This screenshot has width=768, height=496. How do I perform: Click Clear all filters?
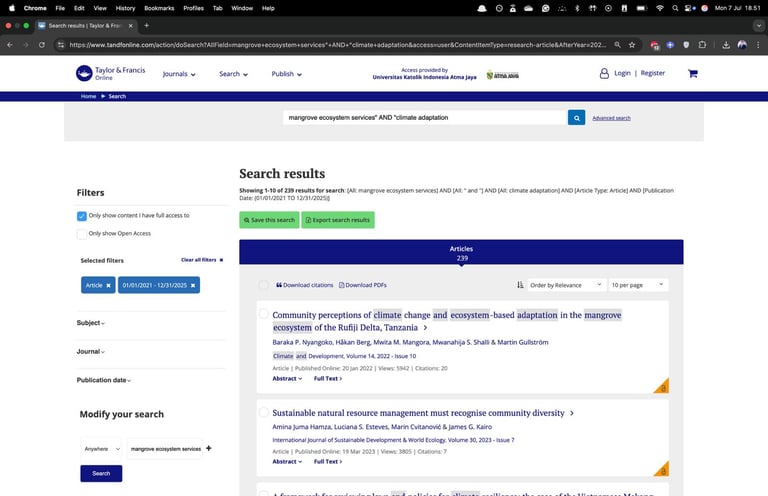202,260
